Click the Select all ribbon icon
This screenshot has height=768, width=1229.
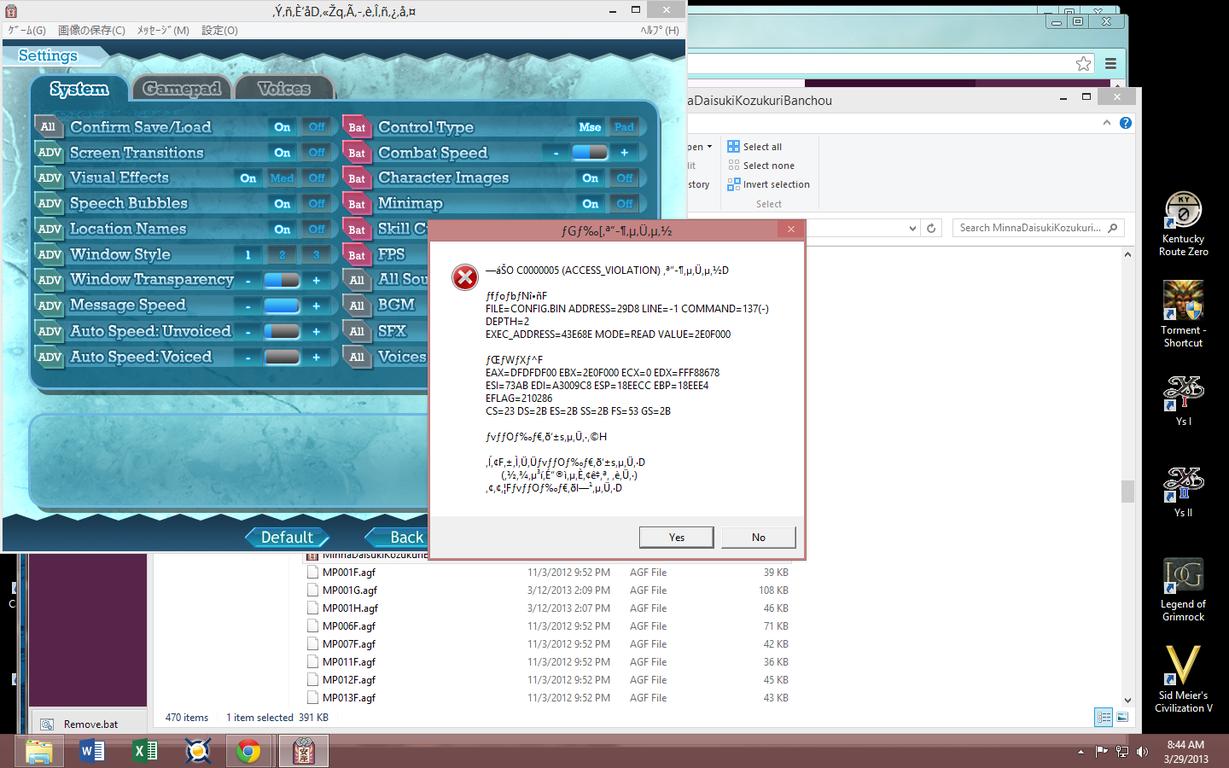coord(733,147)
